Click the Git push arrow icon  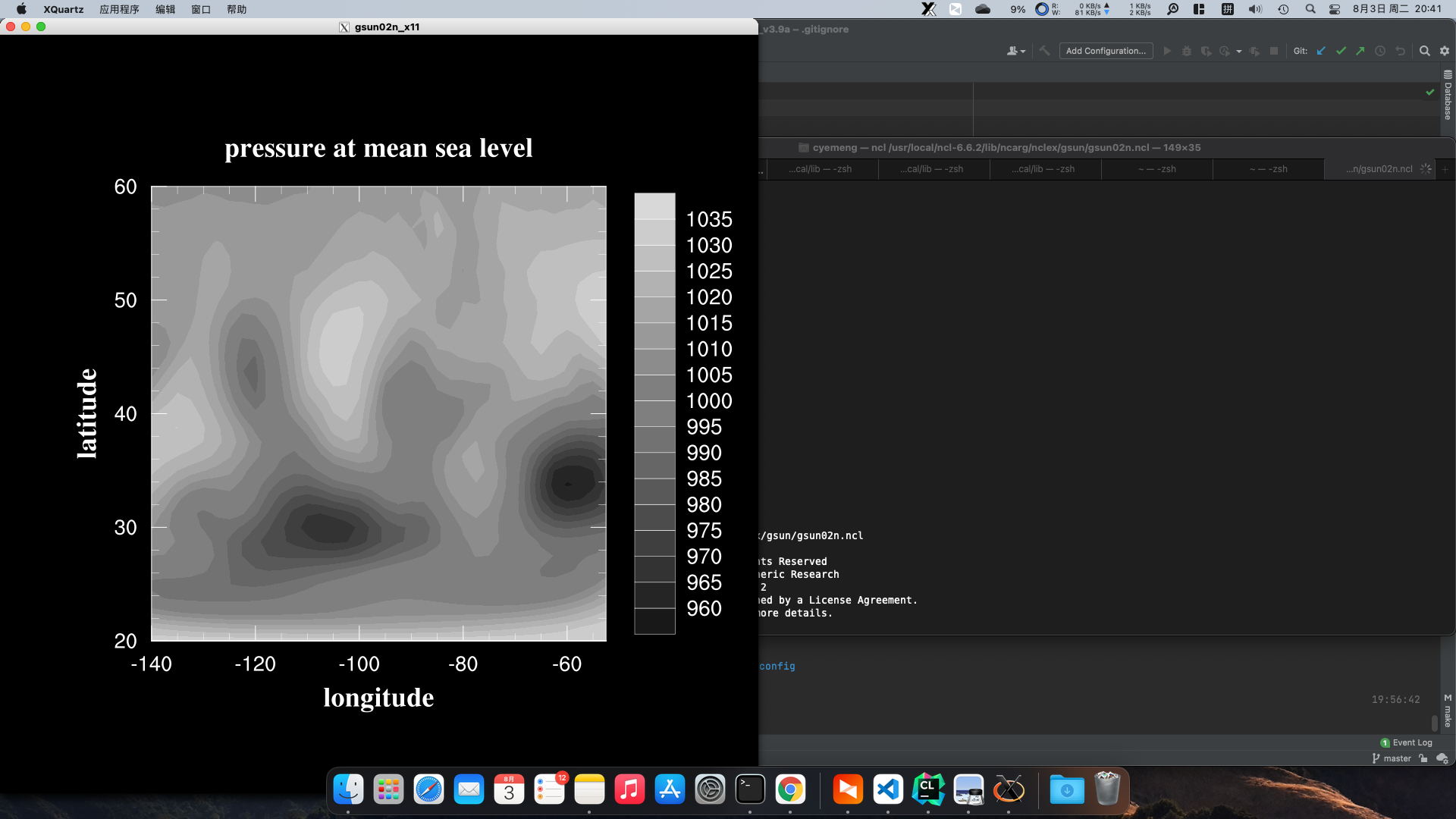coord(1360,51)
